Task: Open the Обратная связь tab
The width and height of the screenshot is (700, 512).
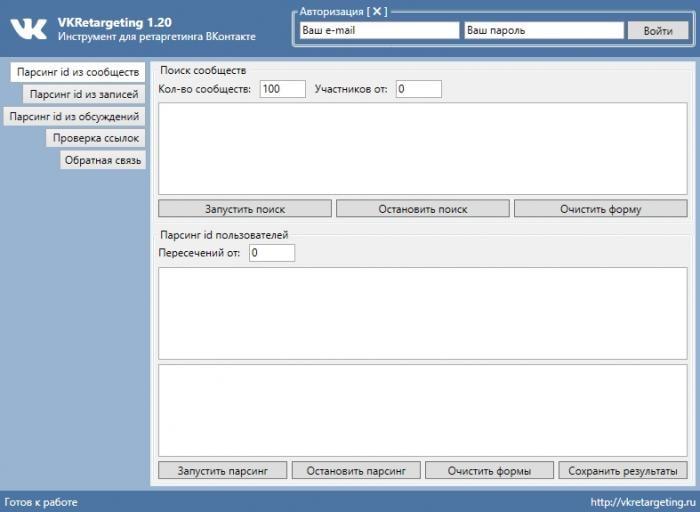Action: [103, 160]
